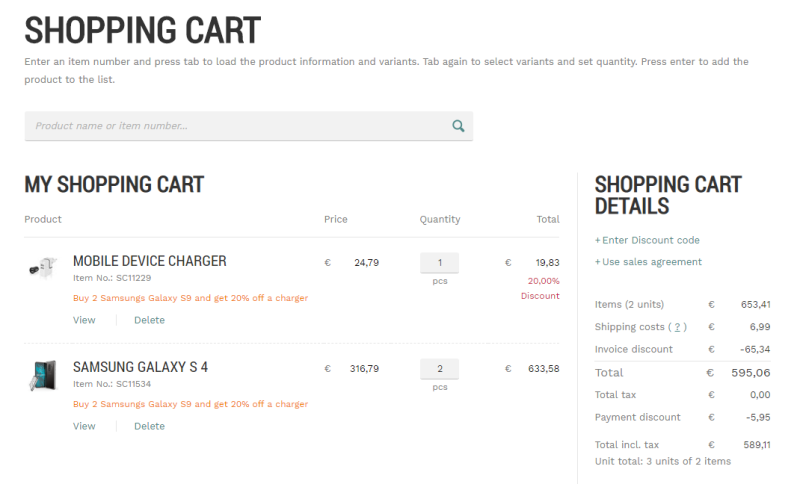Click the shipping cost value 6,99
800x484 pixels.
[760, 327]
